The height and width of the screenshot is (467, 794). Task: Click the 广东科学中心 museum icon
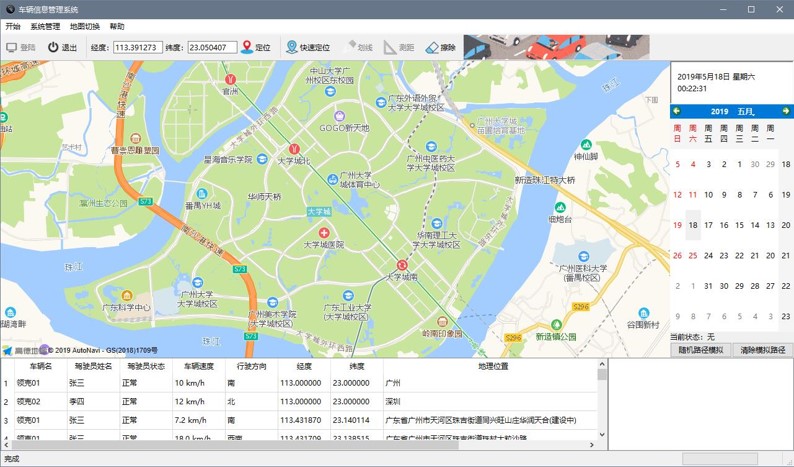point(127,295)
